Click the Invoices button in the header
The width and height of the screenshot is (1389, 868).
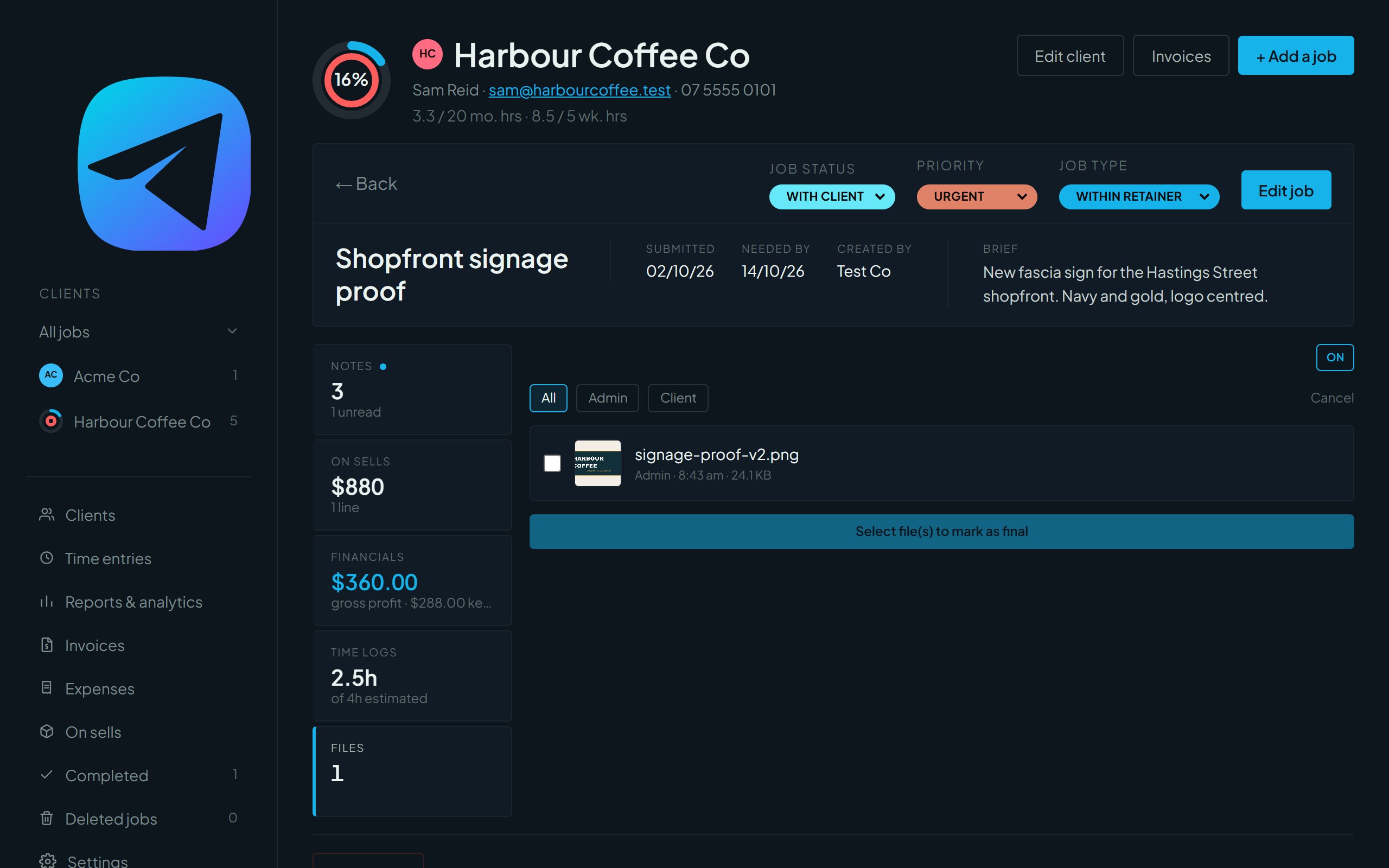(x=1181, y=56)
